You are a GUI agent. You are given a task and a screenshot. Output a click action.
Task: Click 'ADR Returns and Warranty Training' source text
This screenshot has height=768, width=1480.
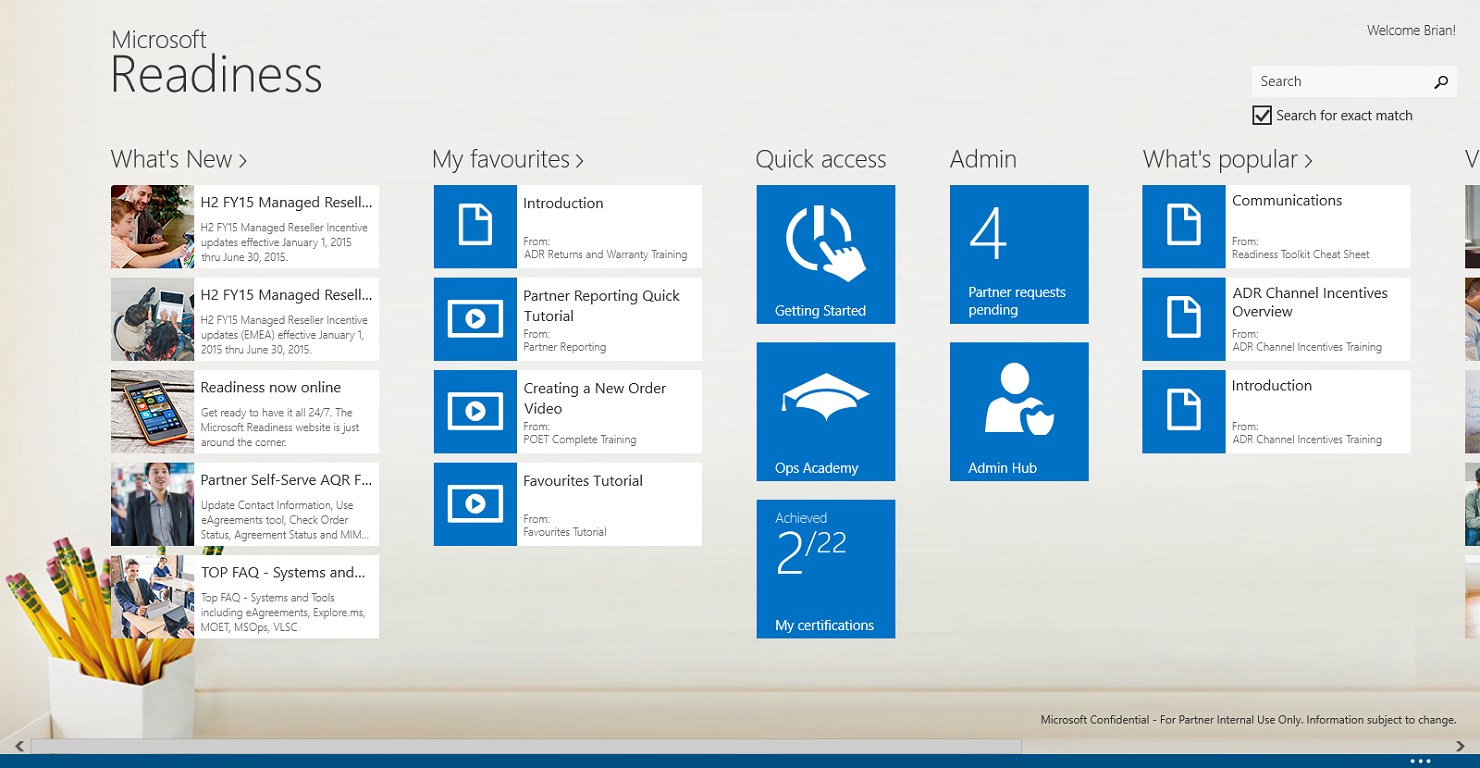(605, 254)
